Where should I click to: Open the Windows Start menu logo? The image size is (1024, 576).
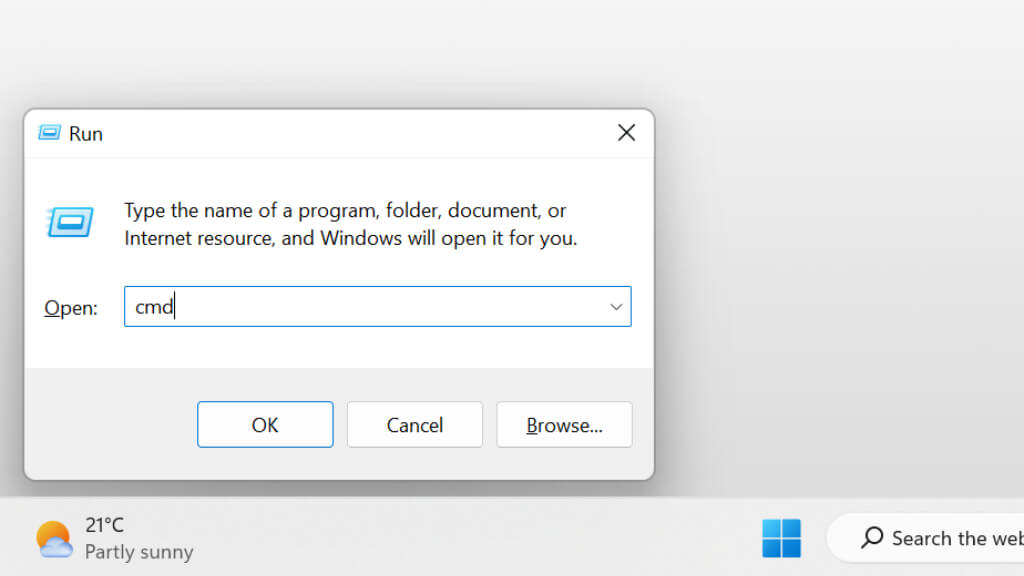781,538
